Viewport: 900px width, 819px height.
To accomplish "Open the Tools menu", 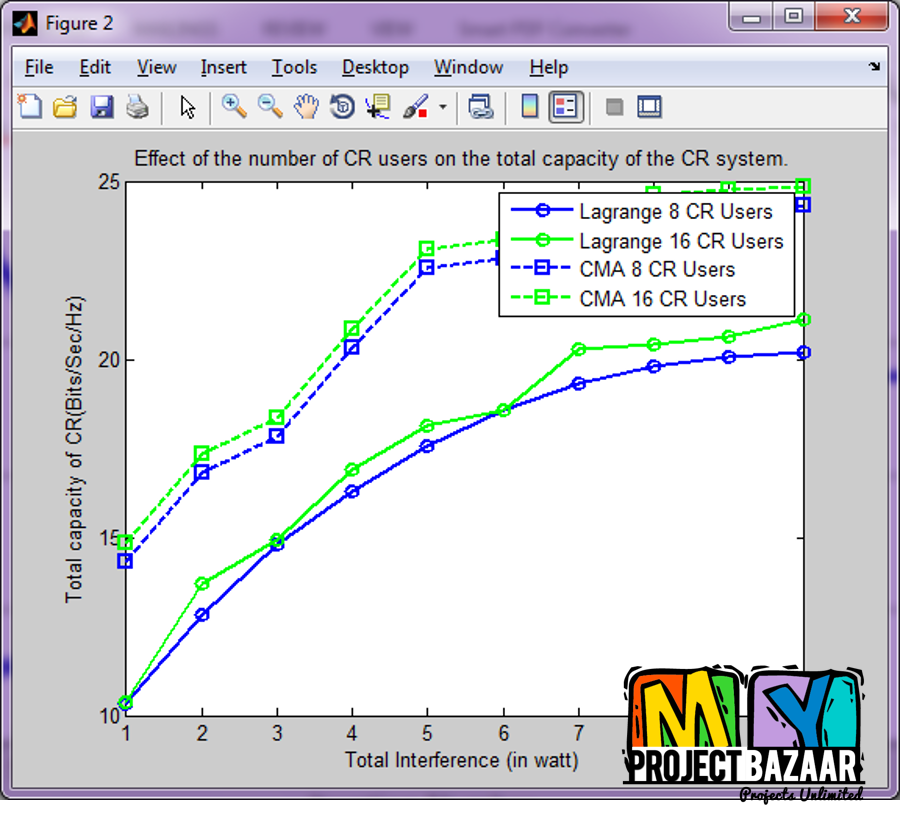I will [x=294, y=67].
